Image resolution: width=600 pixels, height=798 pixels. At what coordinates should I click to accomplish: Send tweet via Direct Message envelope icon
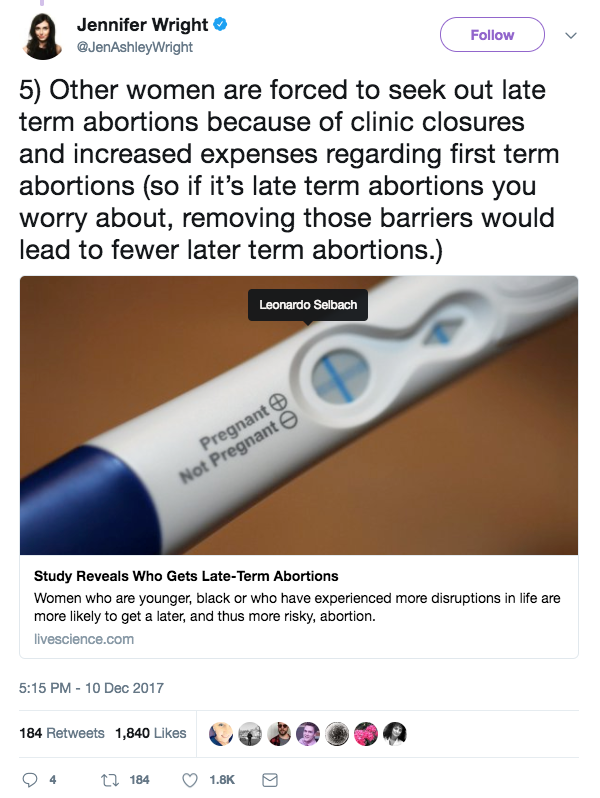click(x=268, y=779)
